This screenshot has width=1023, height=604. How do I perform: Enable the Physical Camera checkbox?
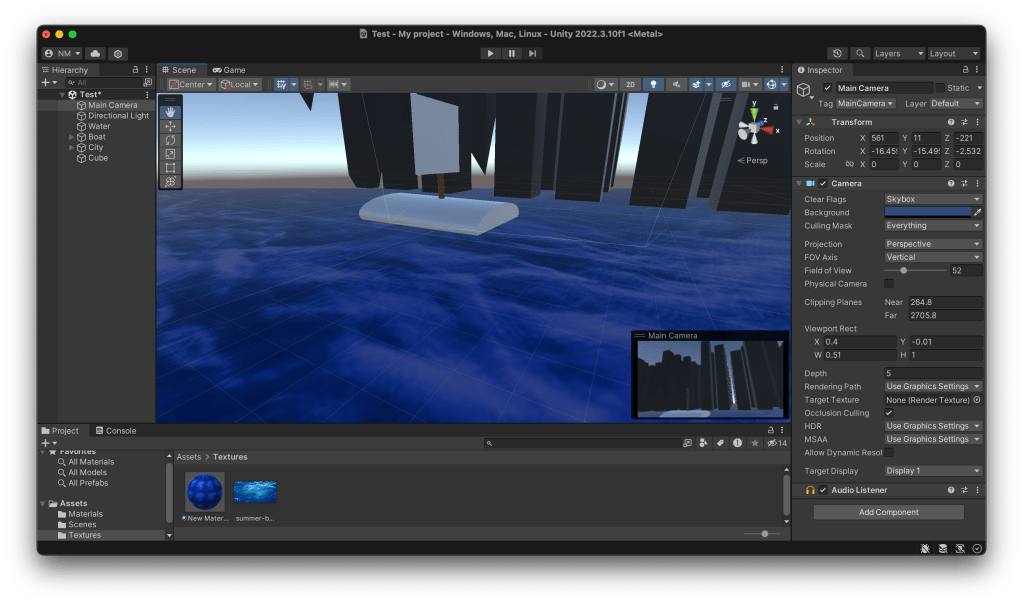pyautogui.click(x=889, y=284)
